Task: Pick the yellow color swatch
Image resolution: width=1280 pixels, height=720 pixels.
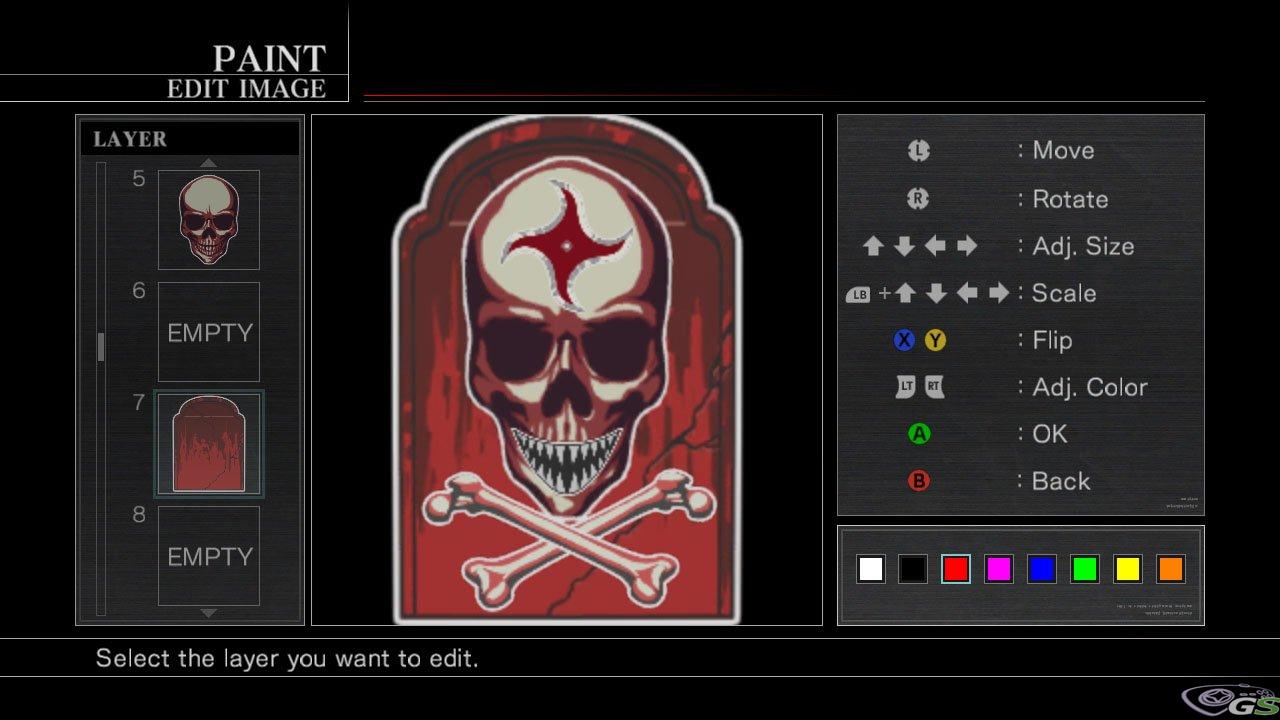Action: click(1128, 569)
